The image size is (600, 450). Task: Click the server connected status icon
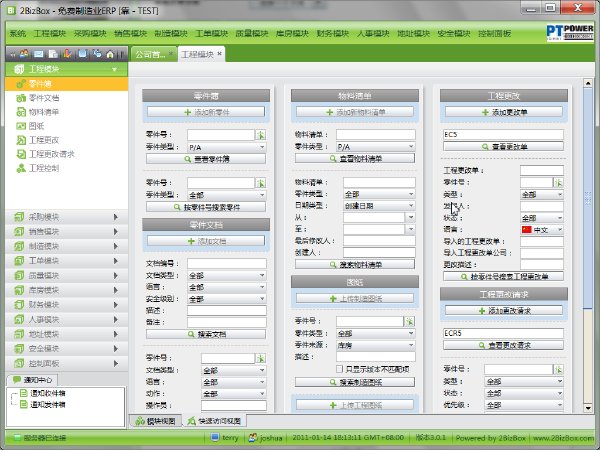tap(17, 437)
